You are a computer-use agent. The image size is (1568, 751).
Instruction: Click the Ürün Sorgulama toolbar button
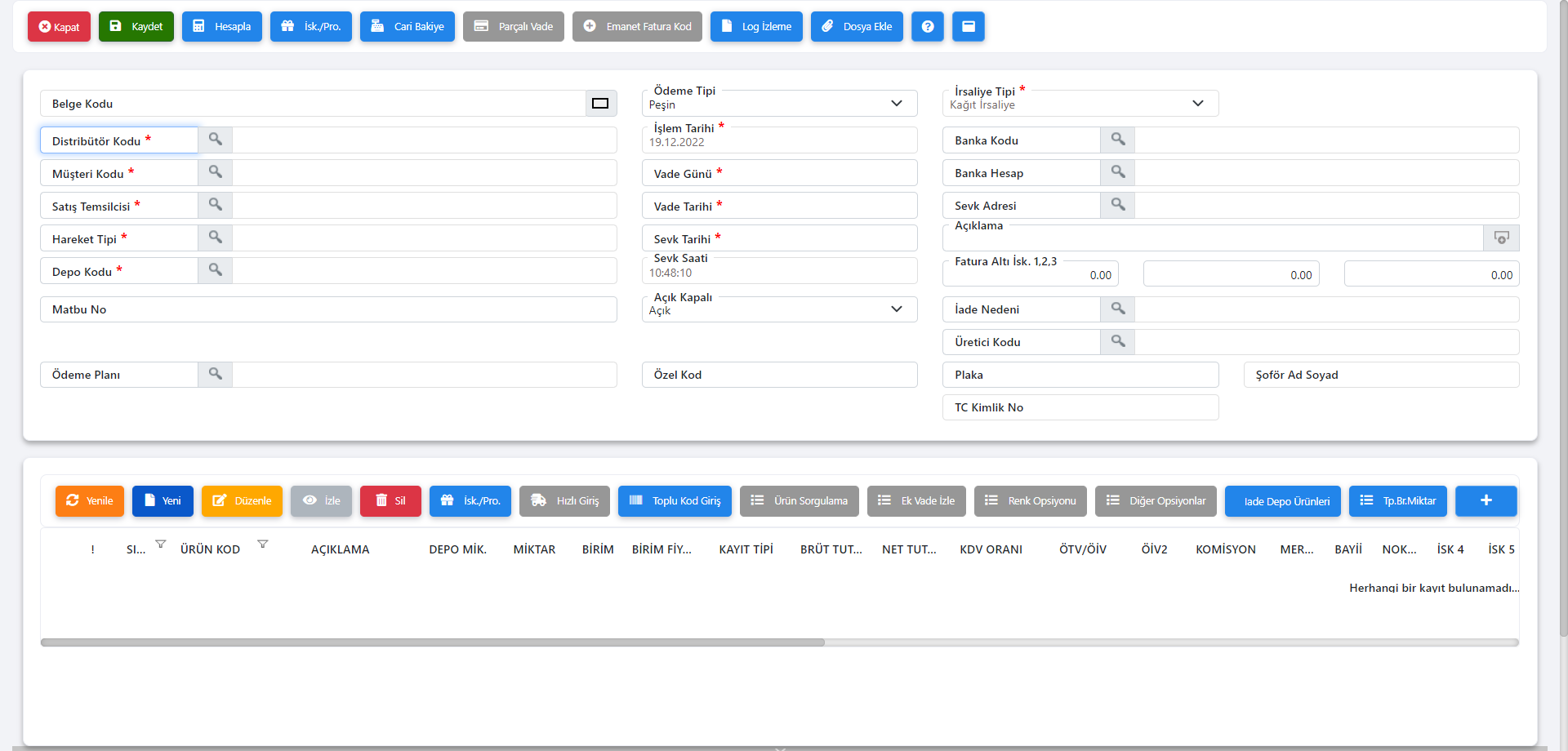click(799, 500)
